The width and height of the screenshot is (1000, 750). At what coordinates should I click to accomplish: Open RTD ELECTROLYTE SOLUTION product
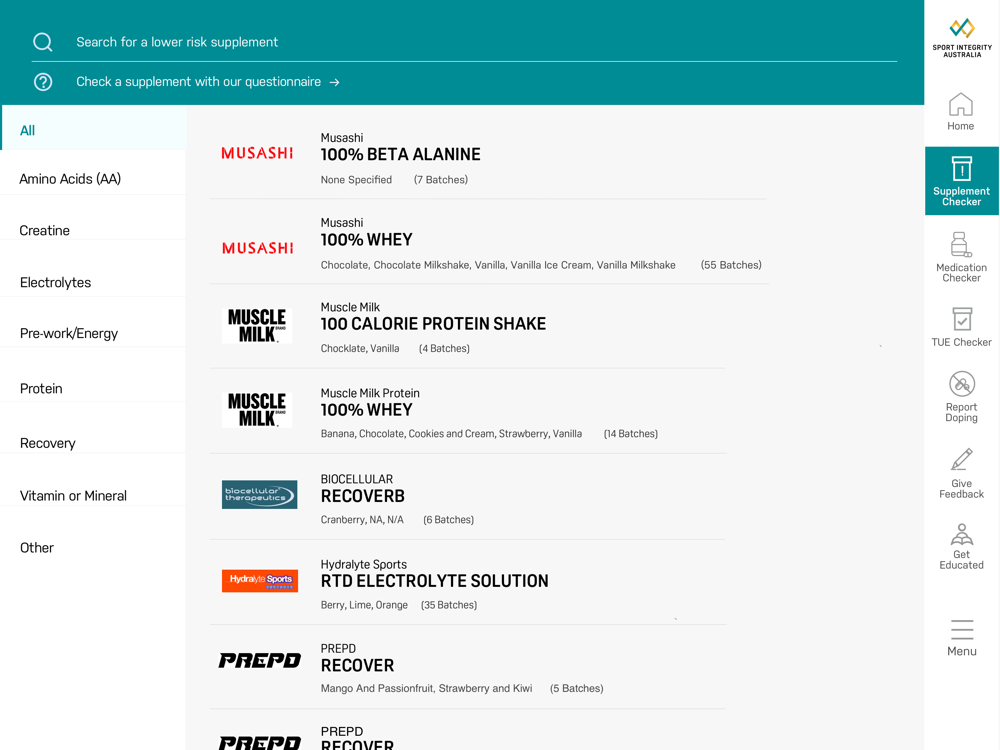click(x=434, y=581)
